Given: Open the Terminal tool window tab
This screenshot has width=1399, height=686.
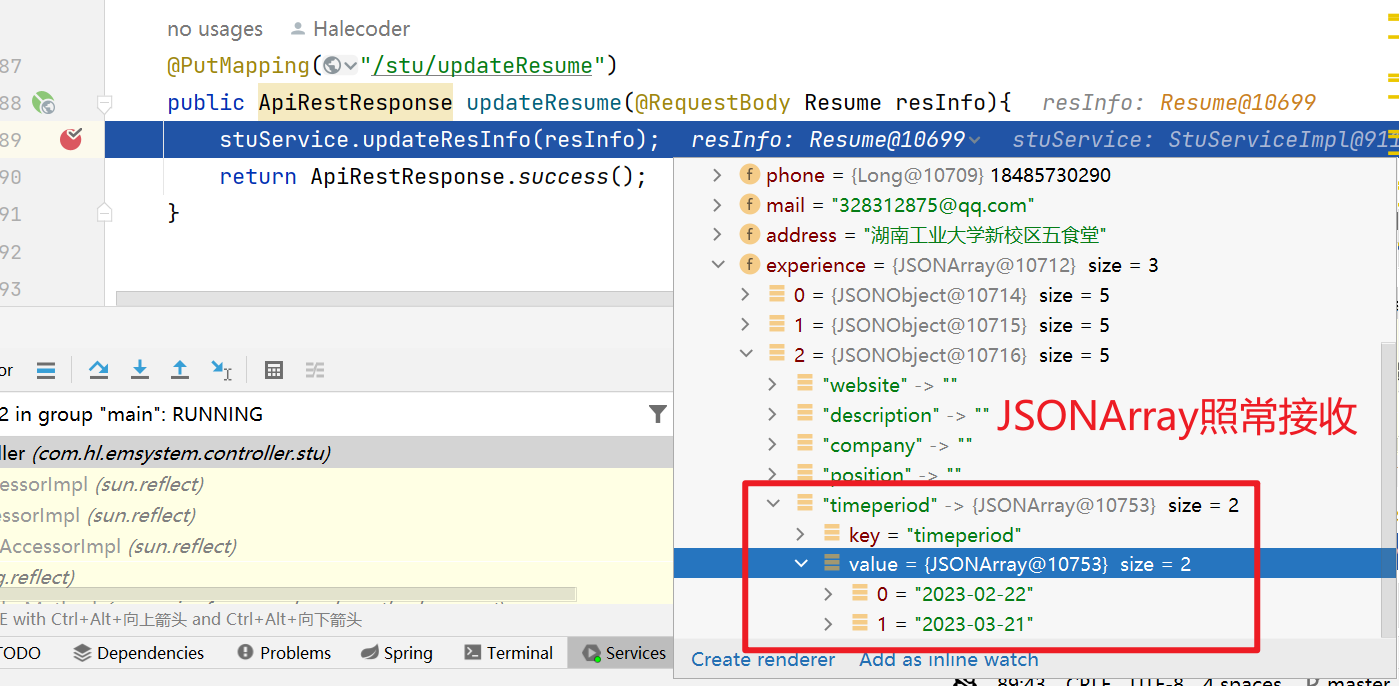Looking at the screenshot, I should pyautogui.click(x=508, y=653).
